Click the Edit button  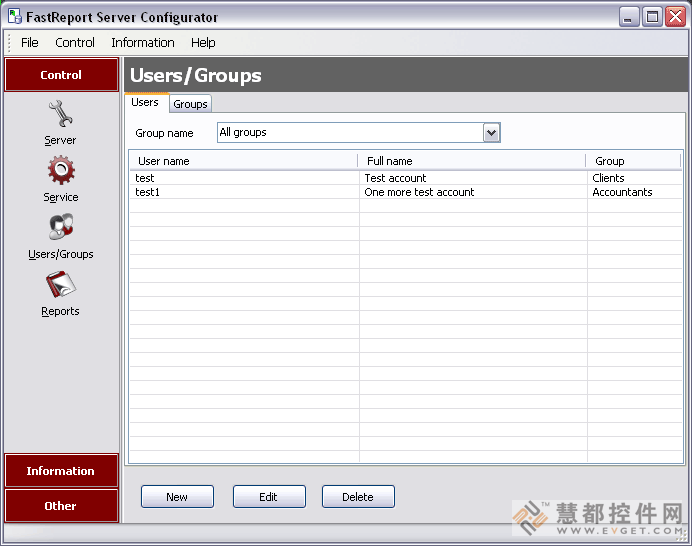pos(269,497)
